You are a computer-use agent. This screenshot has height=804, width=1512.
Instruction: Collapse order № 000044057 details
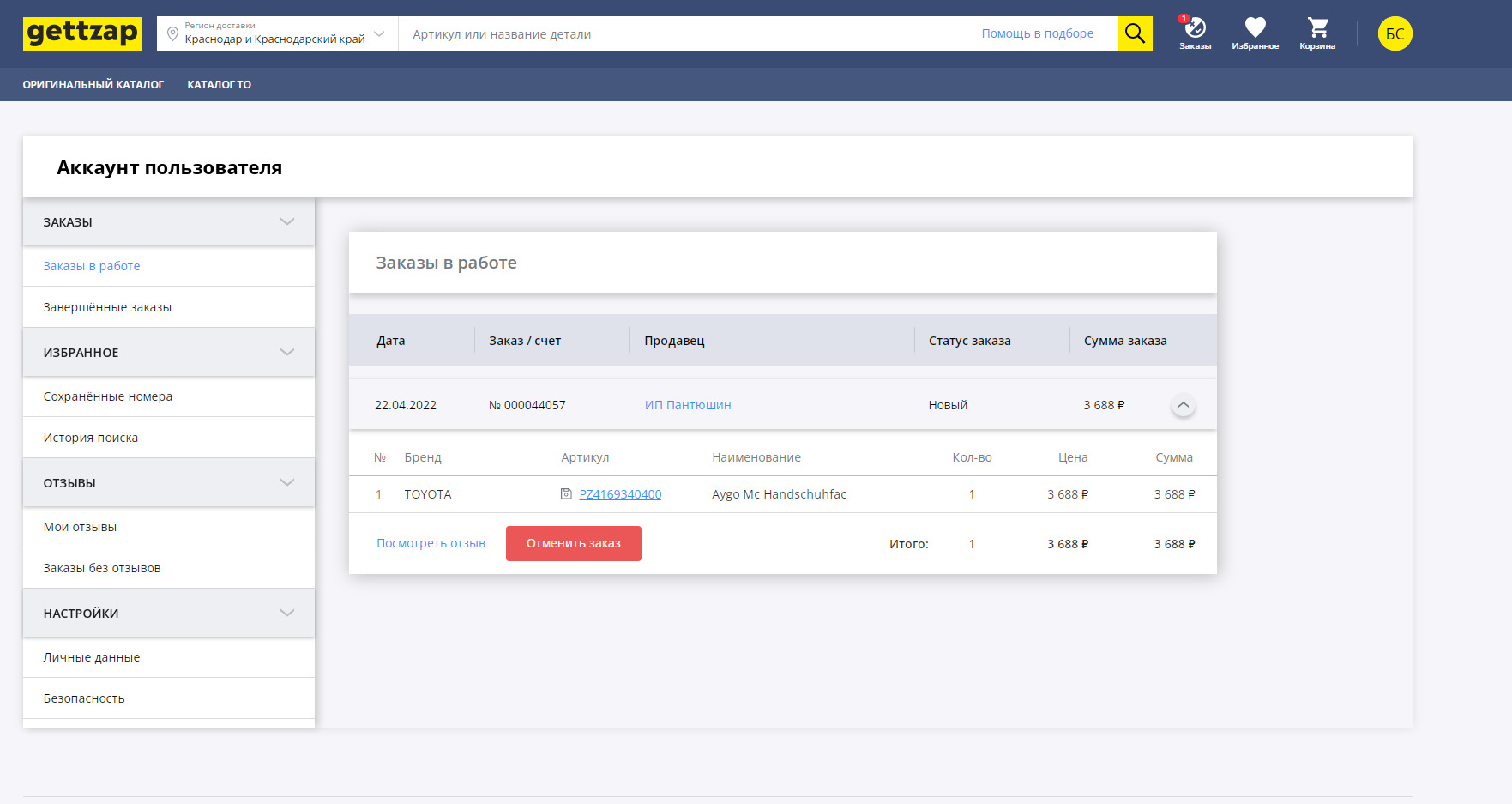click(1183, 405)
